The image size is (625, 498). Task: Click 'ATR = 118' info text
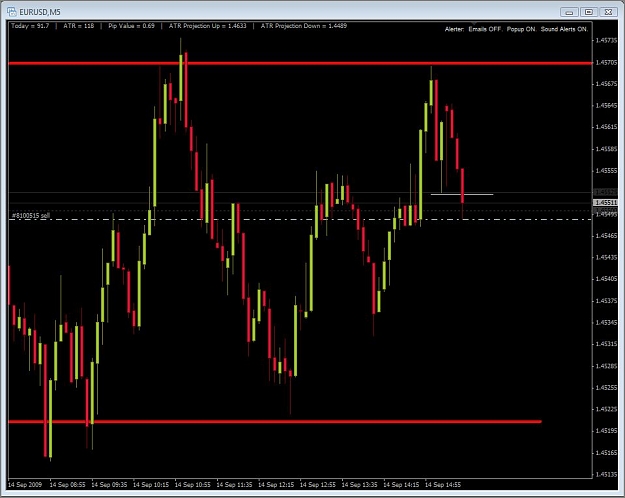[79, 26]
